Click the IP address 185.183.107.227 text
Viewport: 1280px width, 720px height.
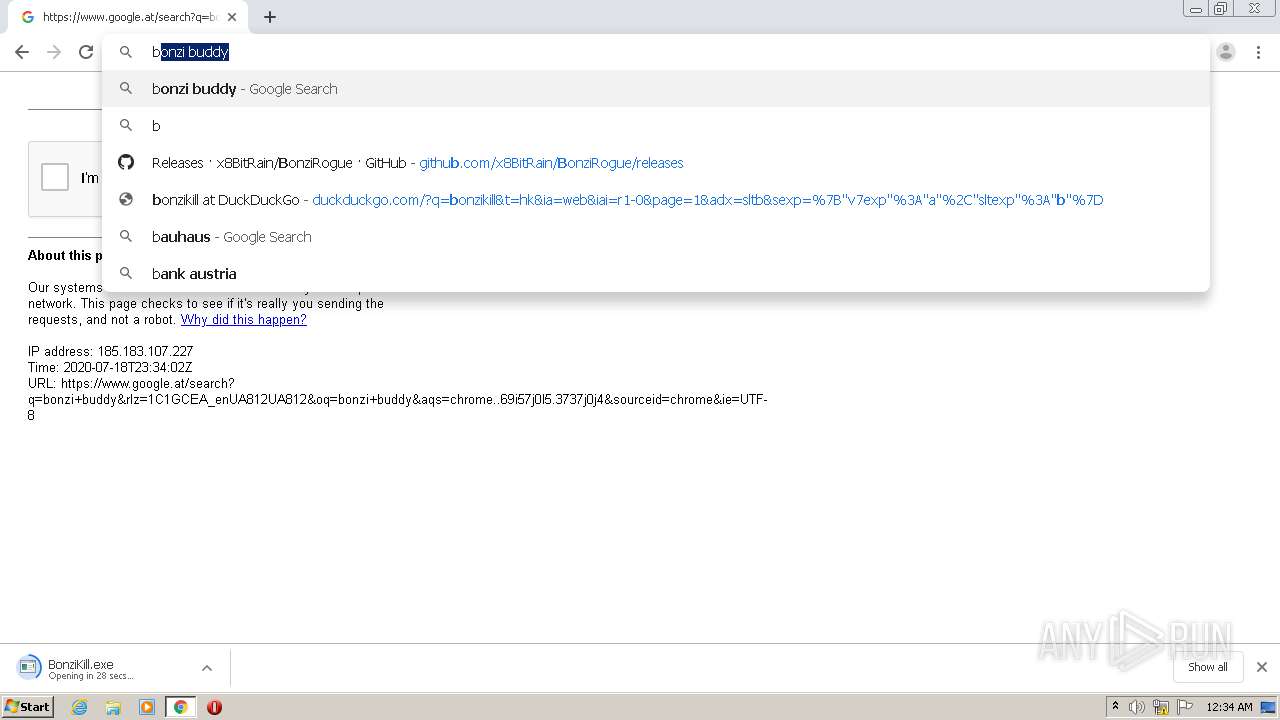pyautogui.click(x=110, y=352)
